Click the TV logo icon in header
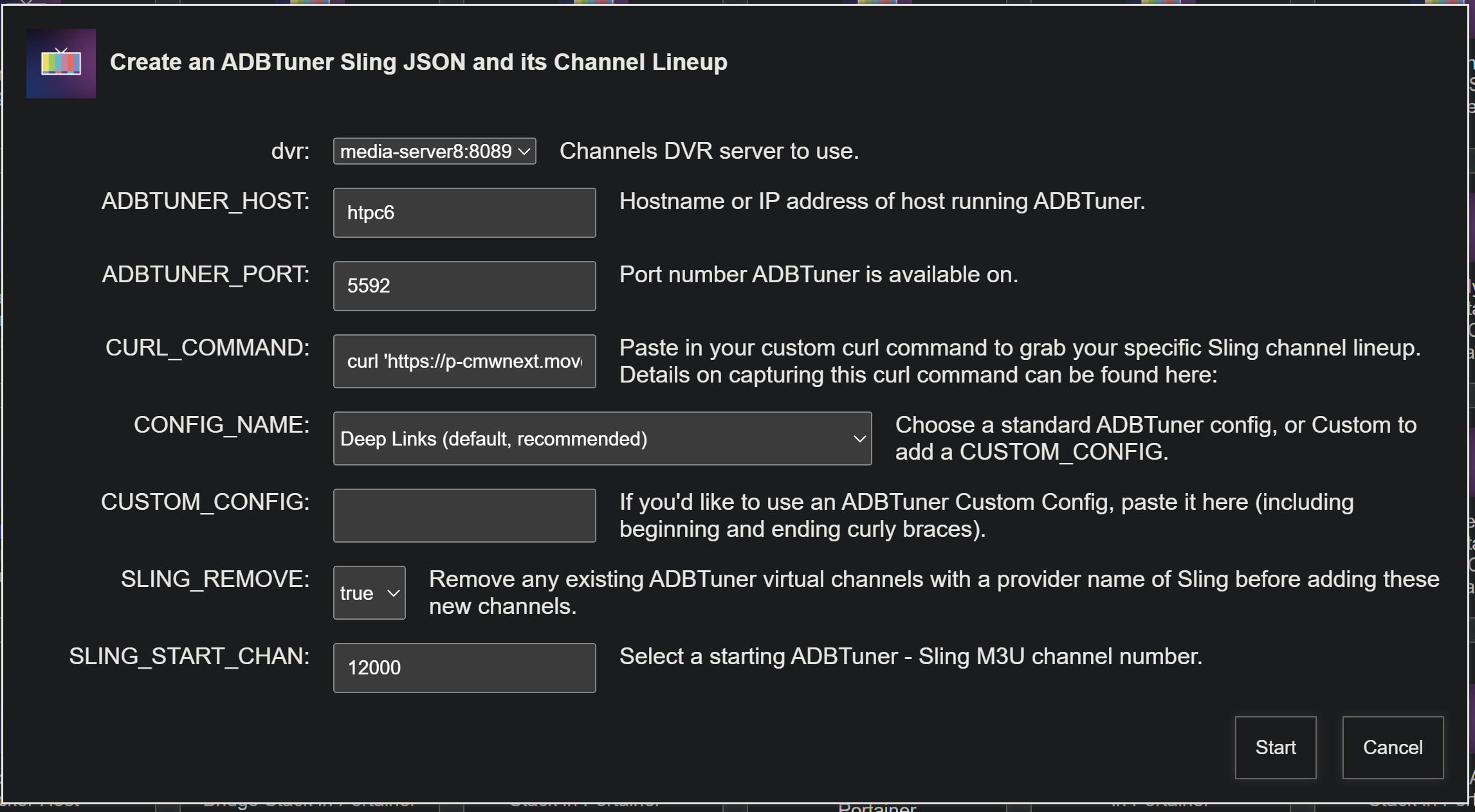The height and width of the screenshot is (812, 1475). (61, 63)
